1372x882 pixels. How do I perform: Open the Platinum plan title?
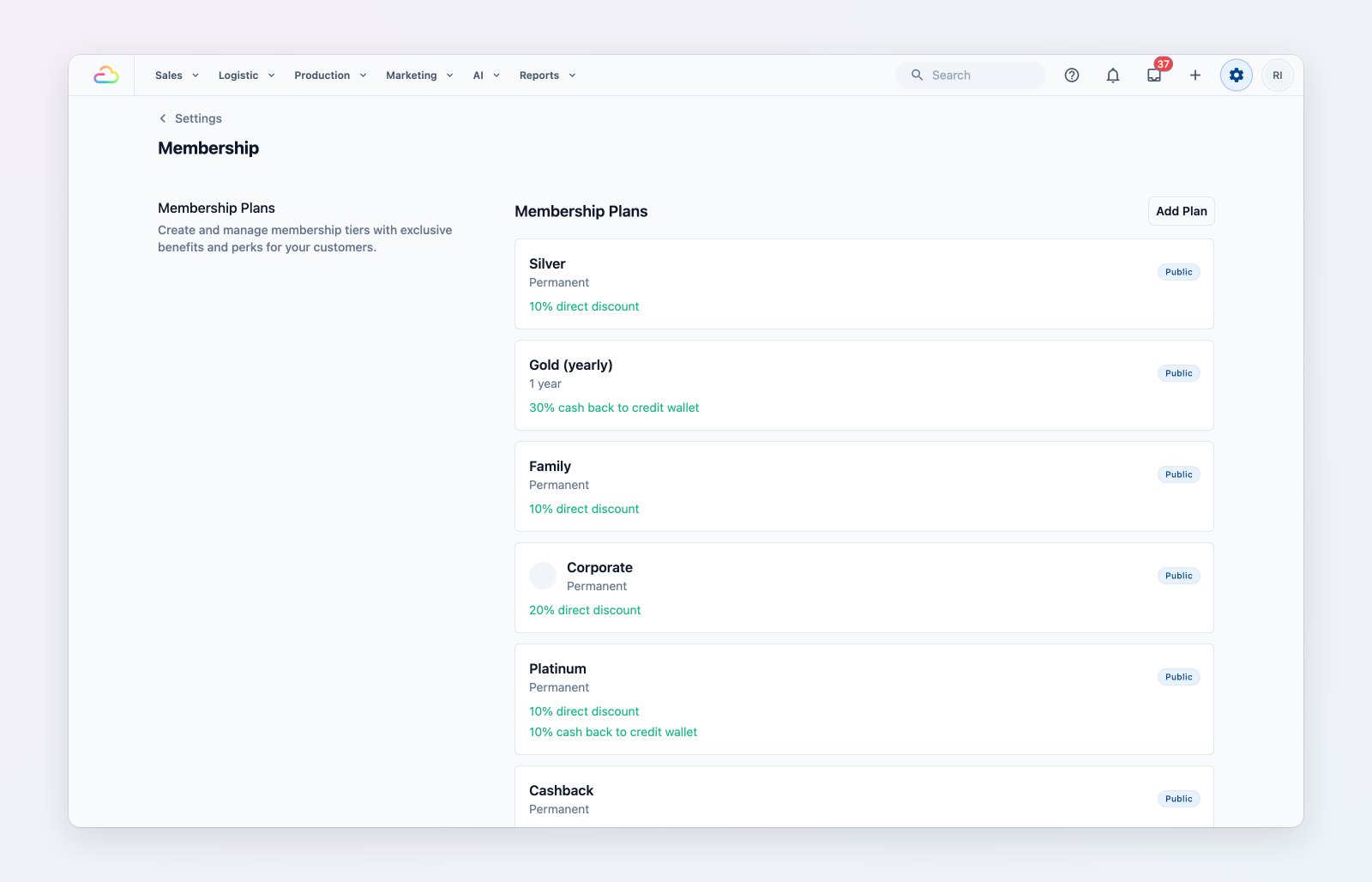(557, 668)
